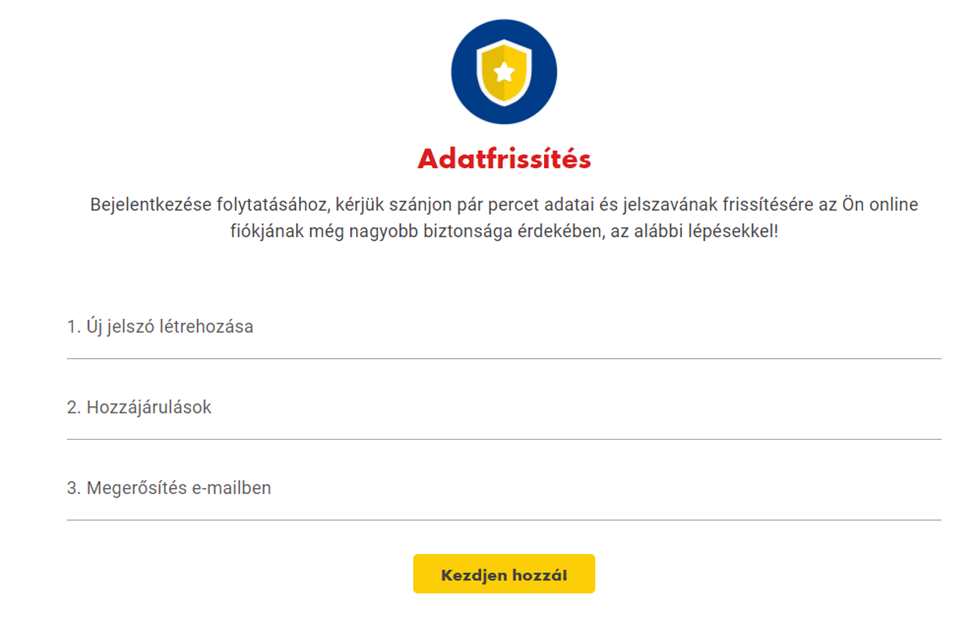Click the number 2 of the second step

[72, 407]
